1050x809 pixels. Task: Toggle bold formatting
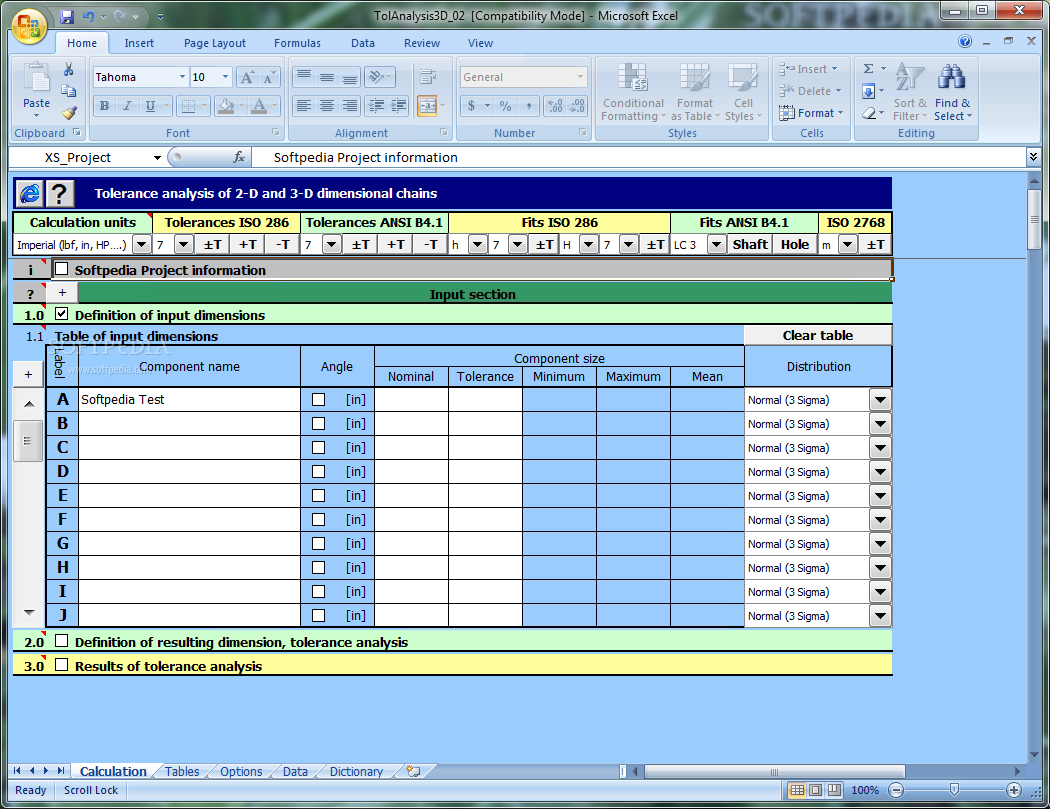pos(104,106)
